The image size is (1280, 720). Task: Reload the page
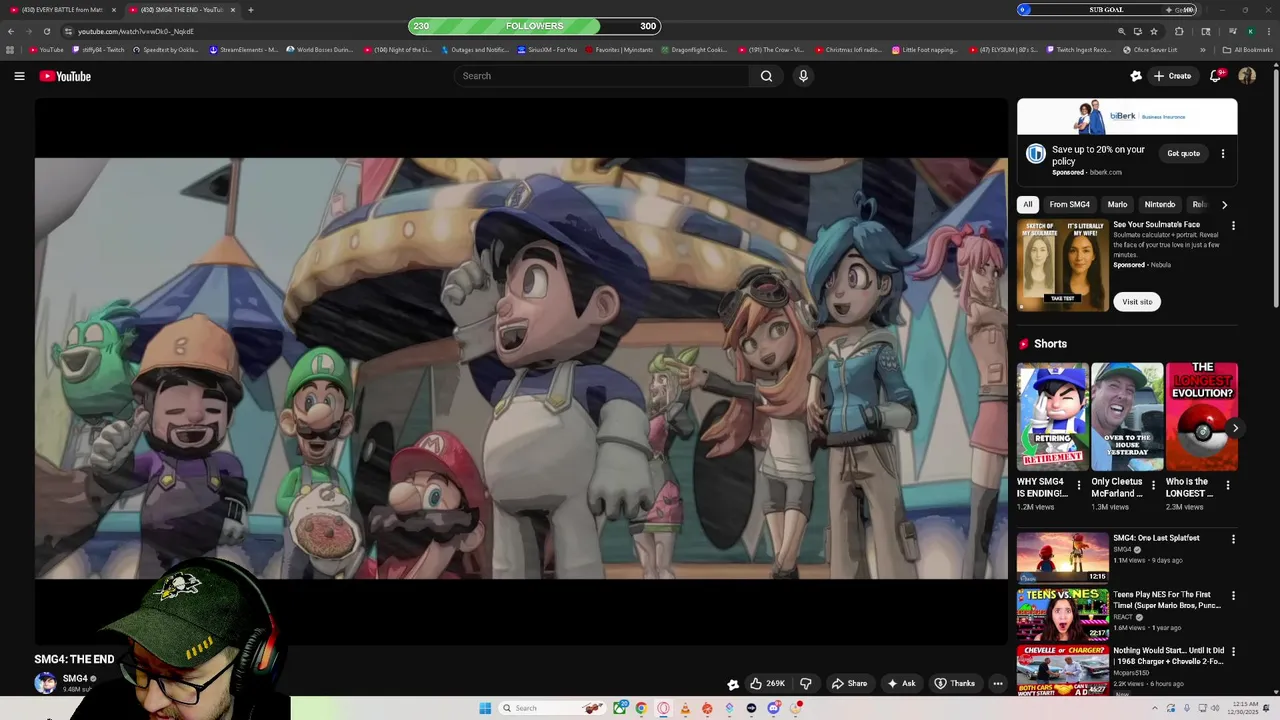[x=46, y=31]
